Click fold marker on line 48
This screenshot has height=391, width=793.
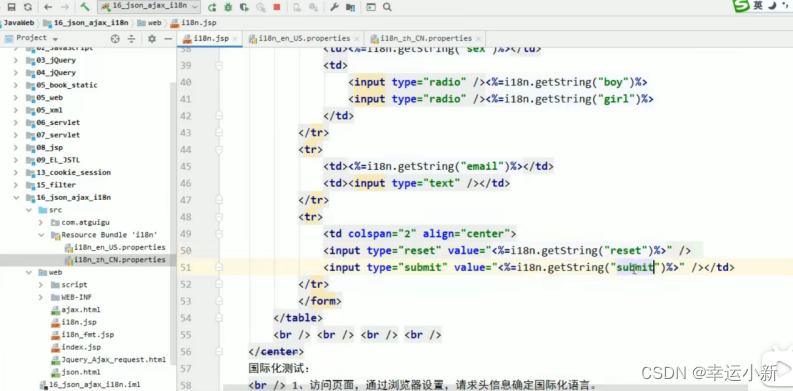coord(219,216)
